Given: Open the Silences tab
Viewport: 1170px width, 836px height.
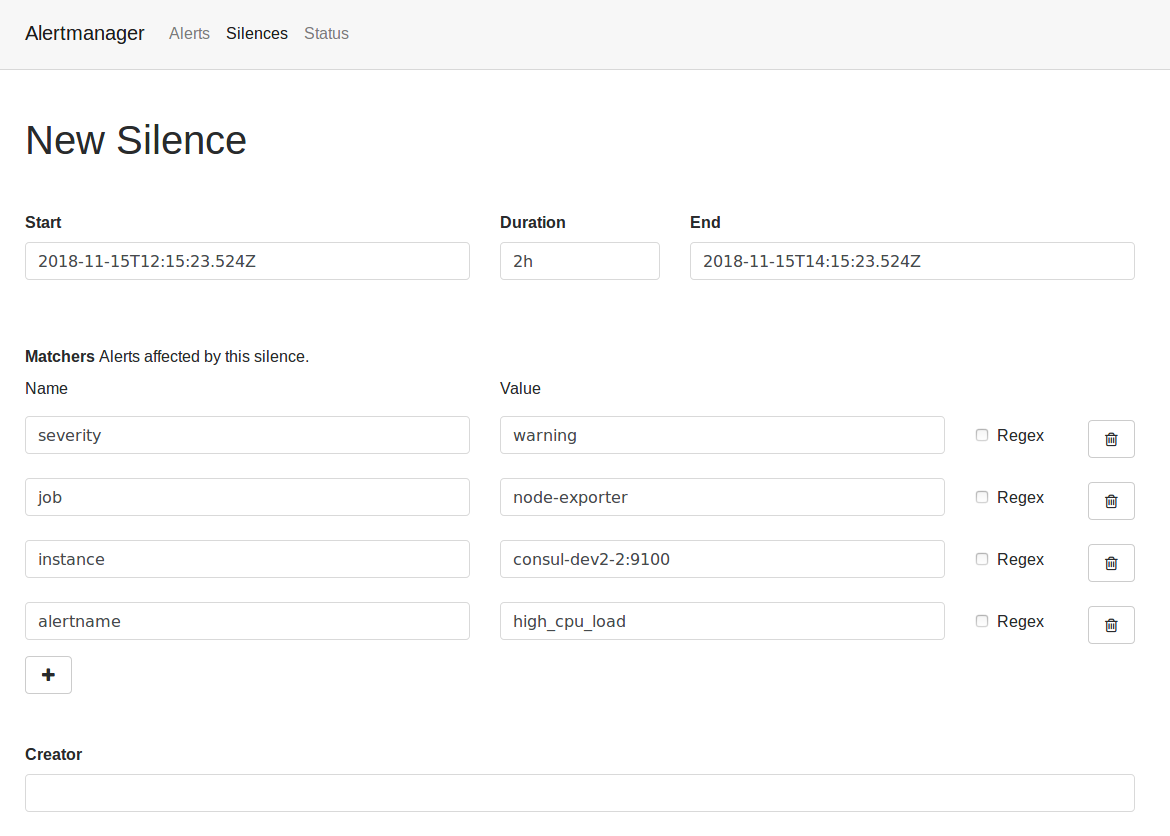Looking at the screenshot, I should (257, 34).
